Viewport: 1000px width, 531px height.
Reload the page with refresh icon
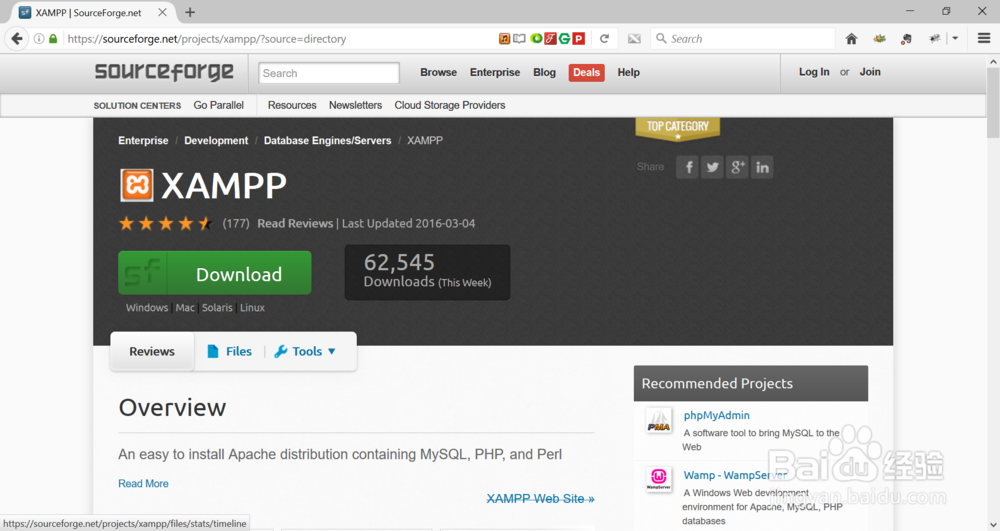click(x=605, y=39)
